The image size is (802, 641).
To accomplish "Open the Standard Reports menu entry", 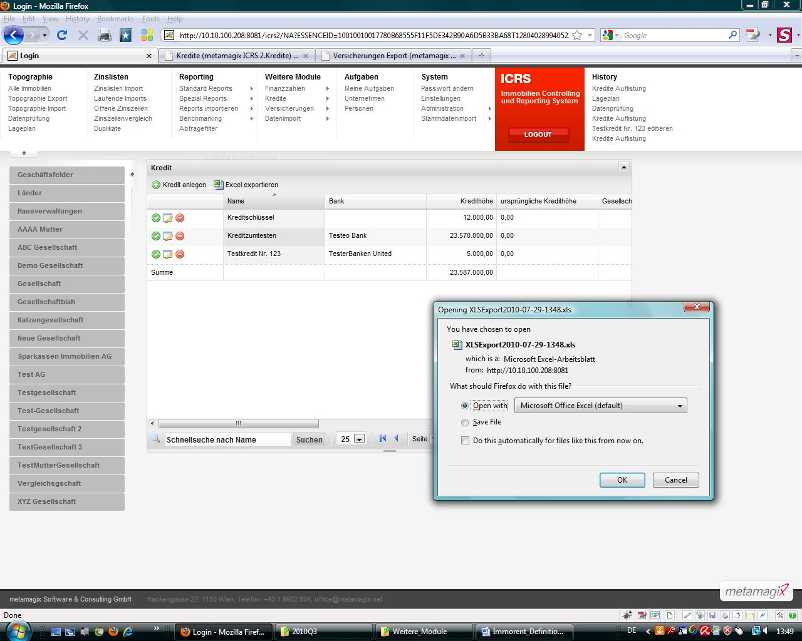I will (206, 89).
